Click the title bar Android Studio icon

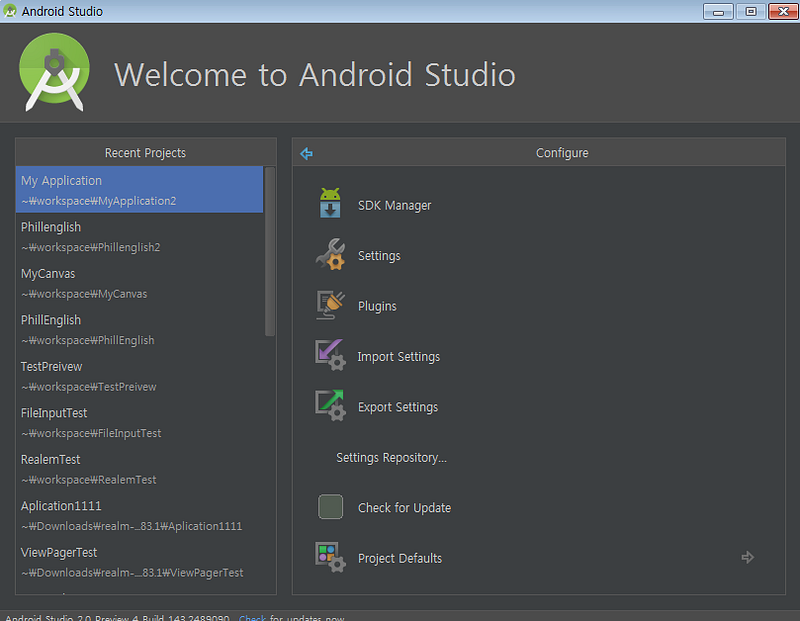10,11
